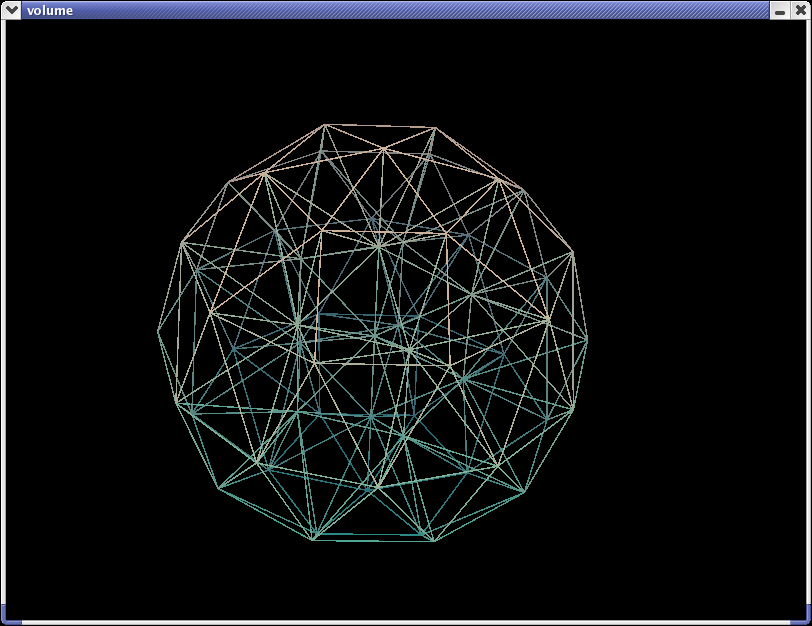812x626 pixels.
Task: Click the volume title bar text
Action: pyautogui.click(x=50, y=10)
